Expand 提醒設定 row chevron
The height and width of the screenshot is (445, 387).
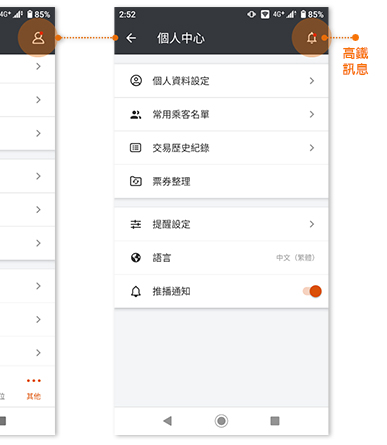coord(312,224)
